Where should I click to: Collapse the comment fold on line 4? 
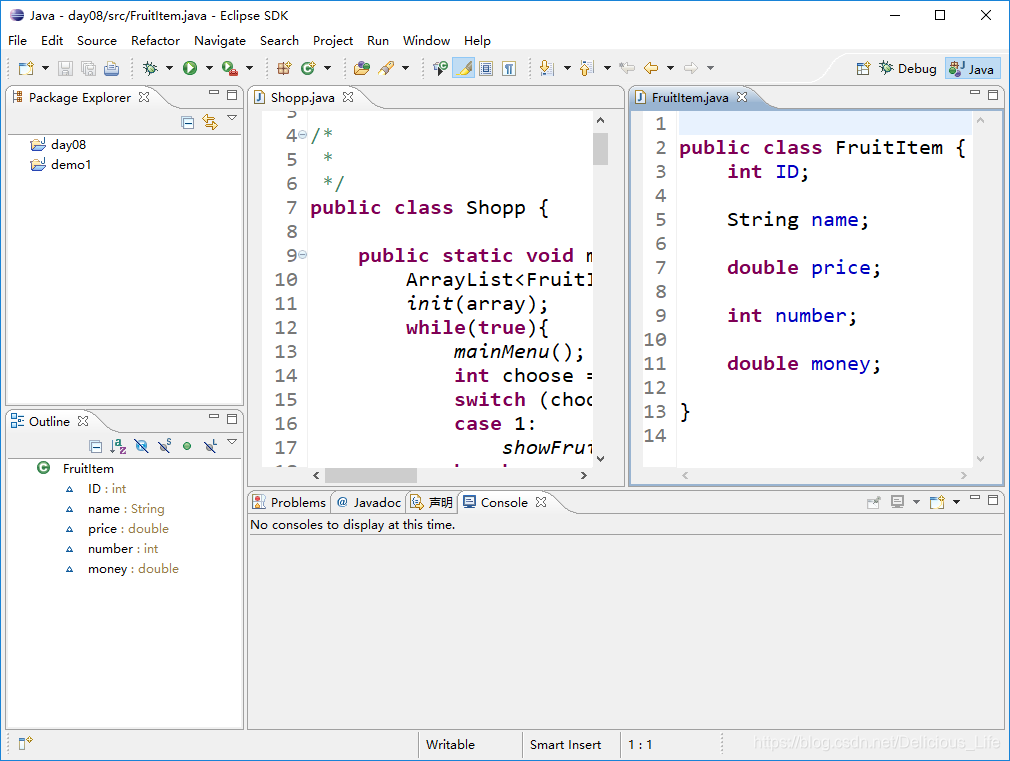point(302,135)
